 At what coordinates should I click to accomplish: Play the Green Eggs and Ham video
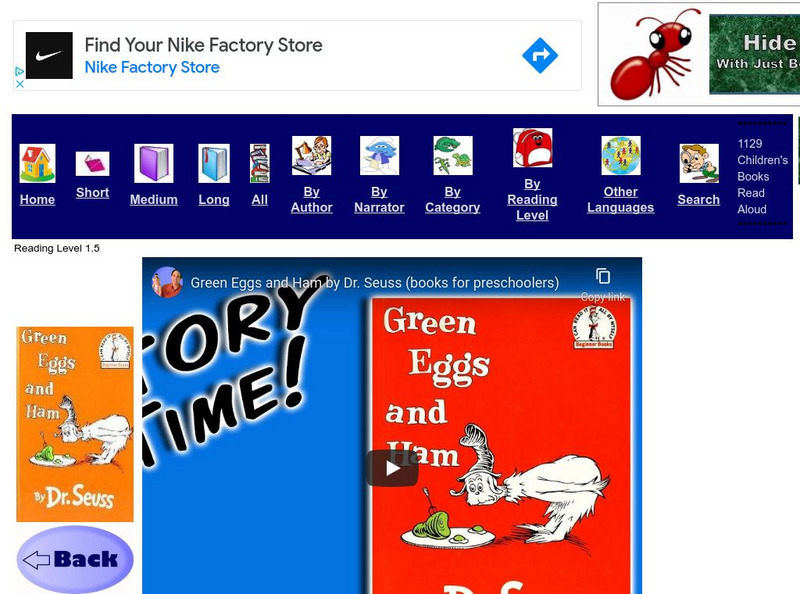(x=392, y=468)
